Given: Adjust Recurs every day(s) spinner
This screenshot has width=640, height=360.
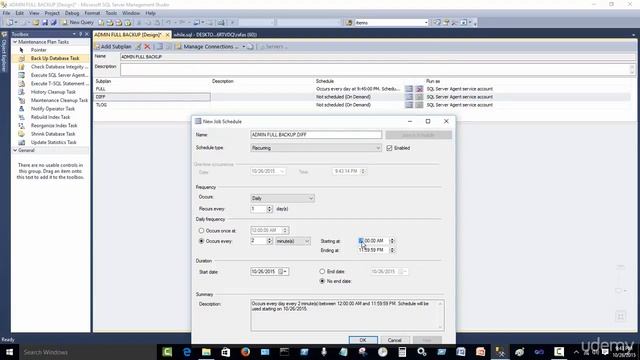Looking at the screenshot, I should tap(269, 209).
